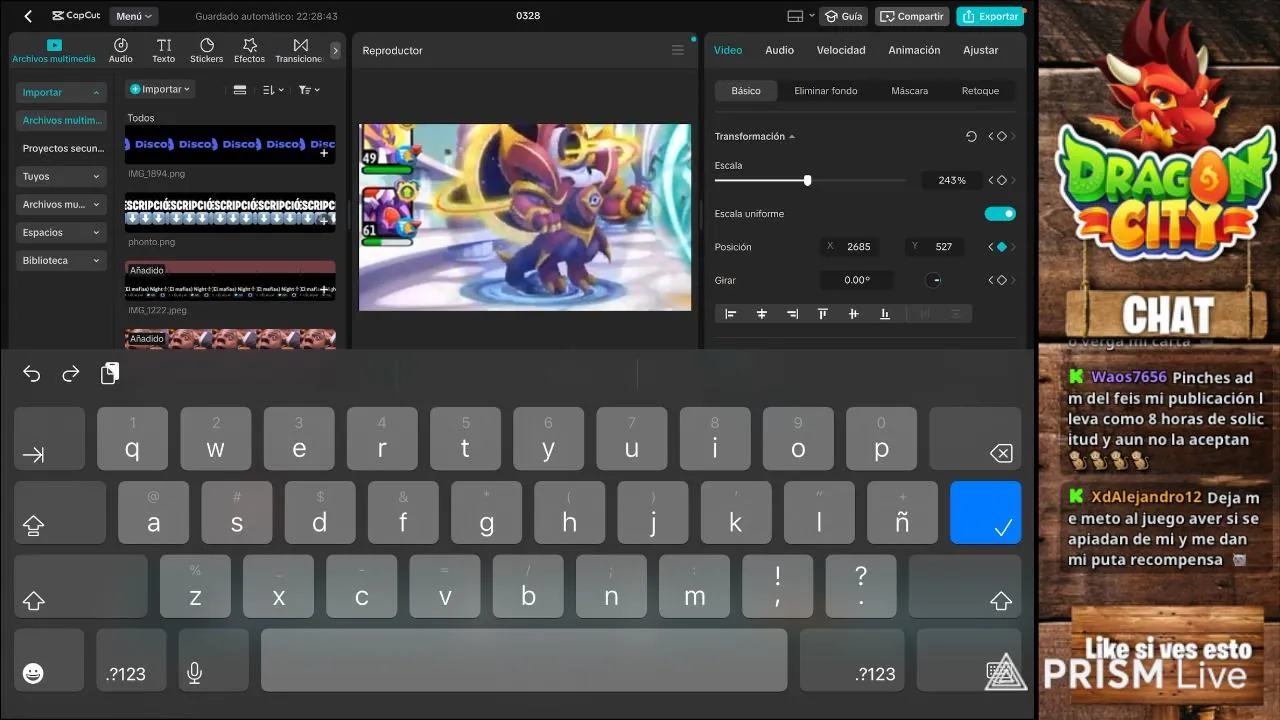Expand the Tuyos sidebar section
Viewport: 1280px width, 720px height.
[61, 176]
